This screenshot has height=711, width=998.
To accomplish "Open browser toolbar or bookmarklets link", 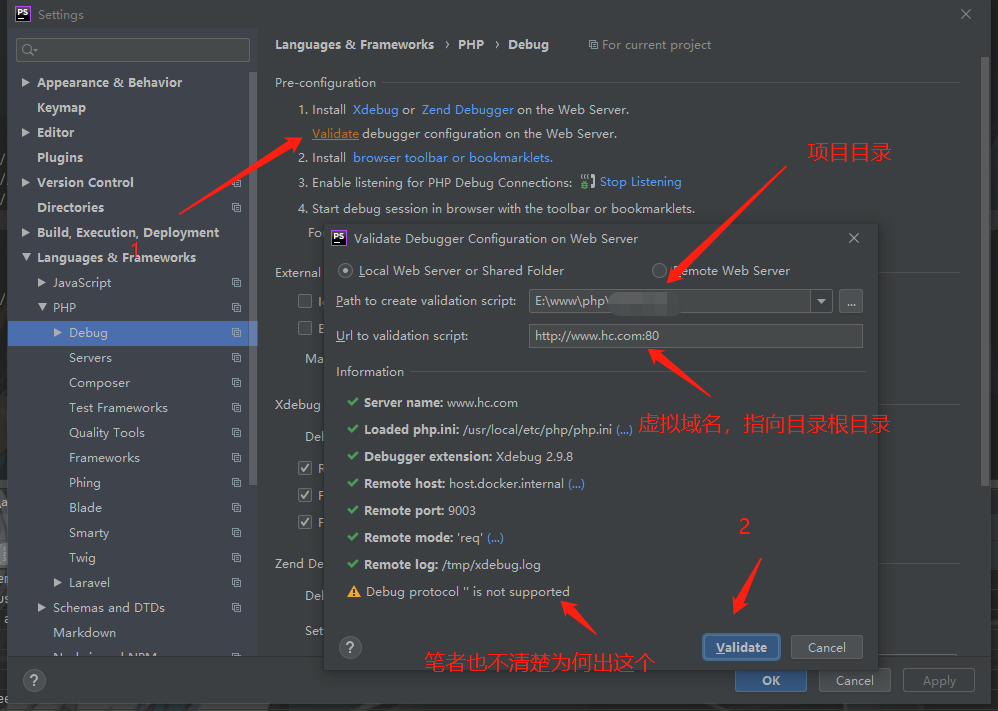I will click(x=453, y=158).
